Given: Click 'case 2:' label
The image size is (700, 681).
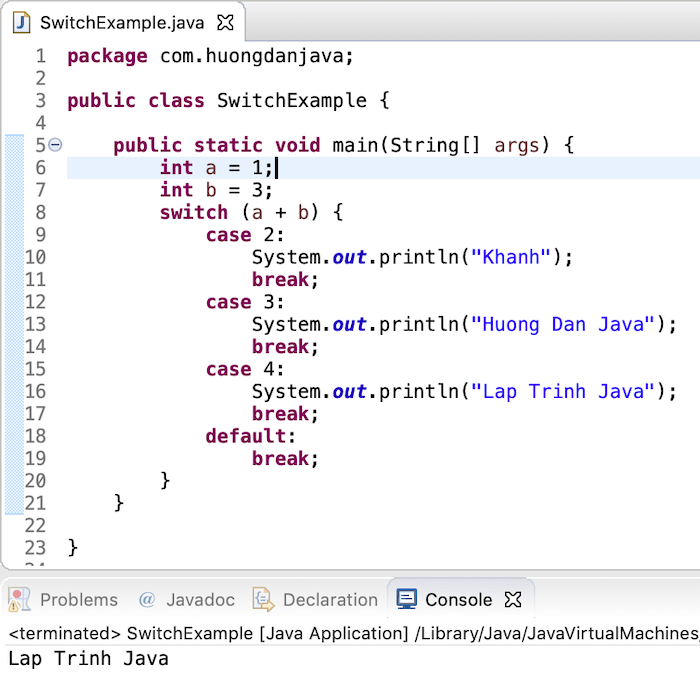Looking at the screenshot, I should click(245, 235).
